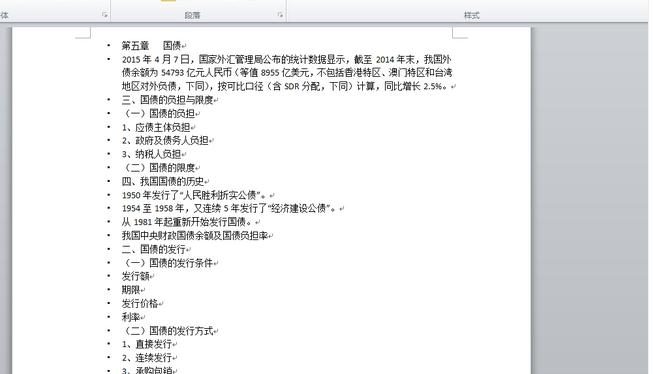Click the line 3、纳税人负担
The height and width of the screenshot is (374, 653).
click(x=152, y=154)
